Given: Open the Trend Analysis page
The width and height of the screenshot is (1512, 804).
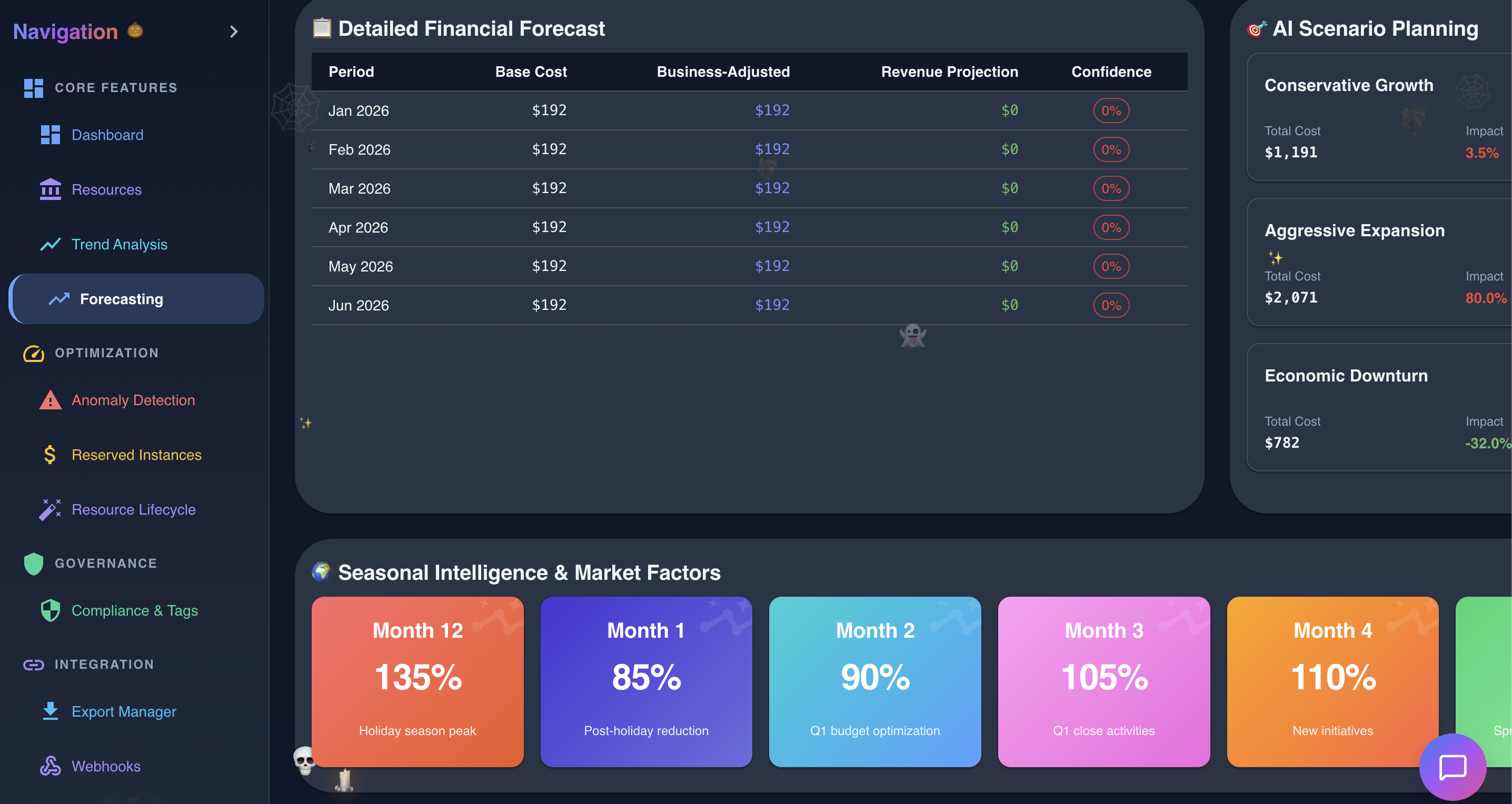Looking at the screenshot, I should 119,244.
